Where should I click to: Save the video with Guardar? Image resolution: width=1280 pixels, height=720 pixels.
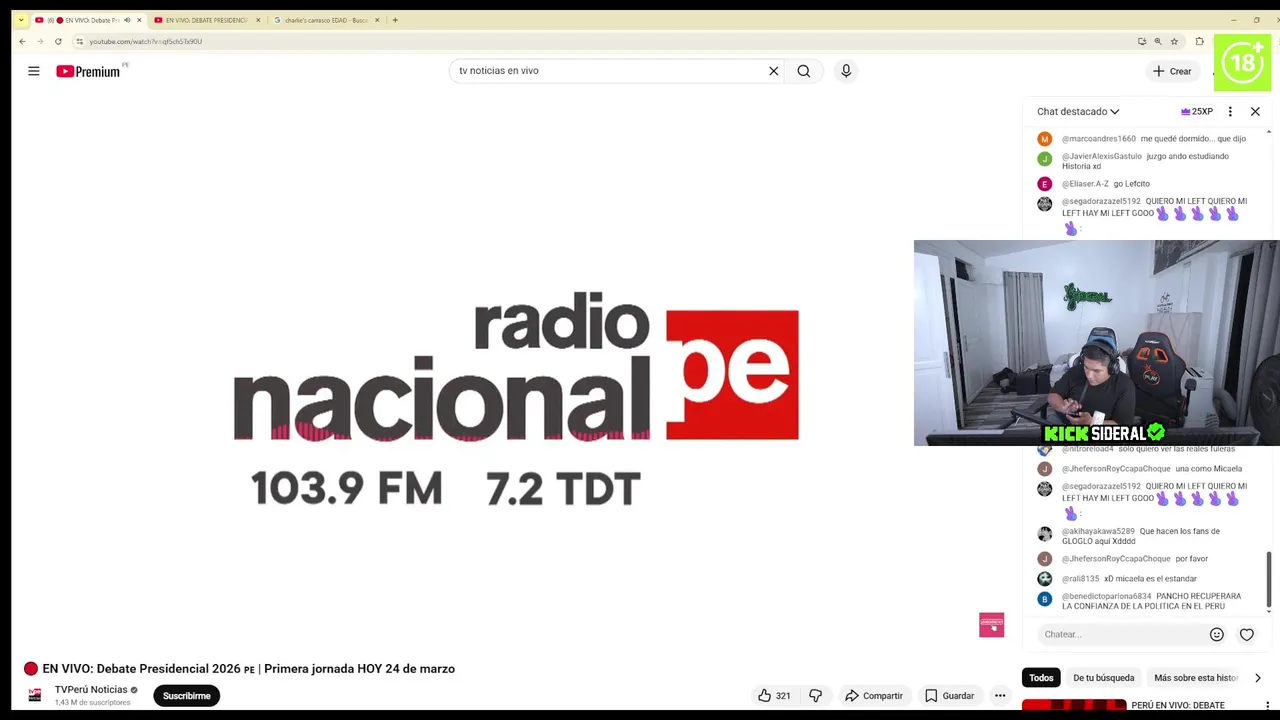pos(949,696)
